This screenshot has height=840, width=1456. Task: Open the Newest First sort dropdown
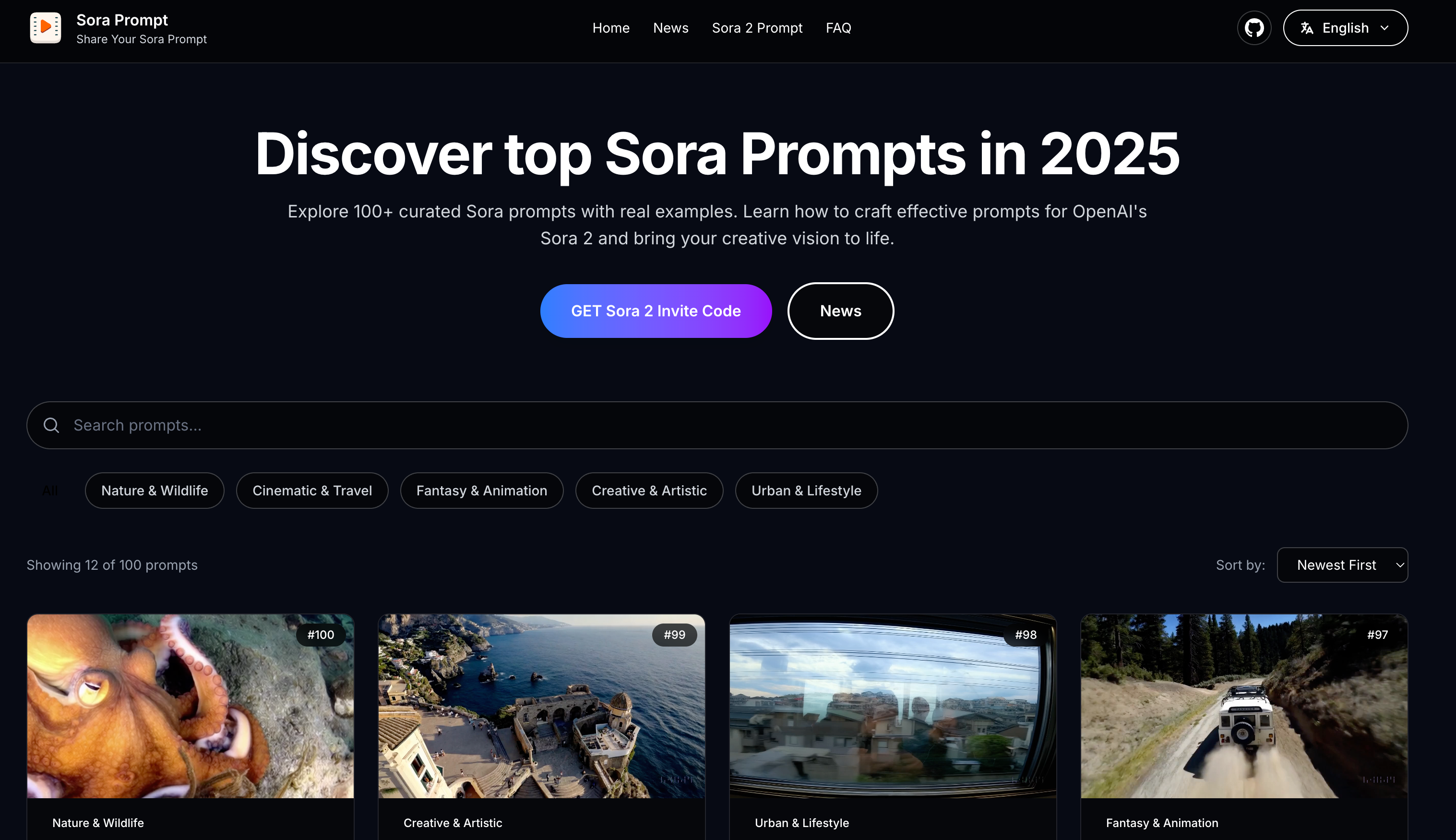pyautogui.click(x=1342, y=565)
